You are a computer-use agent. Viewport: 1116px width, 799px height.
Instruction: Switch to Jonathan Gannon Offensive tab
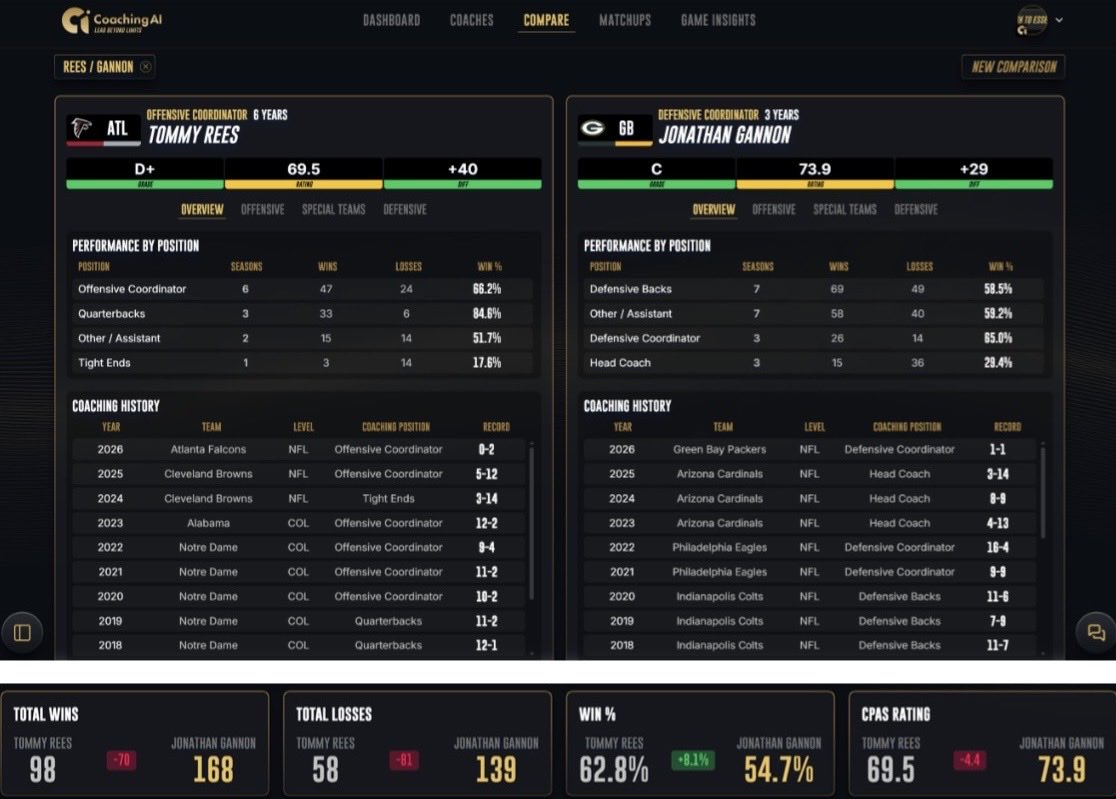click(x=774, y=209)
